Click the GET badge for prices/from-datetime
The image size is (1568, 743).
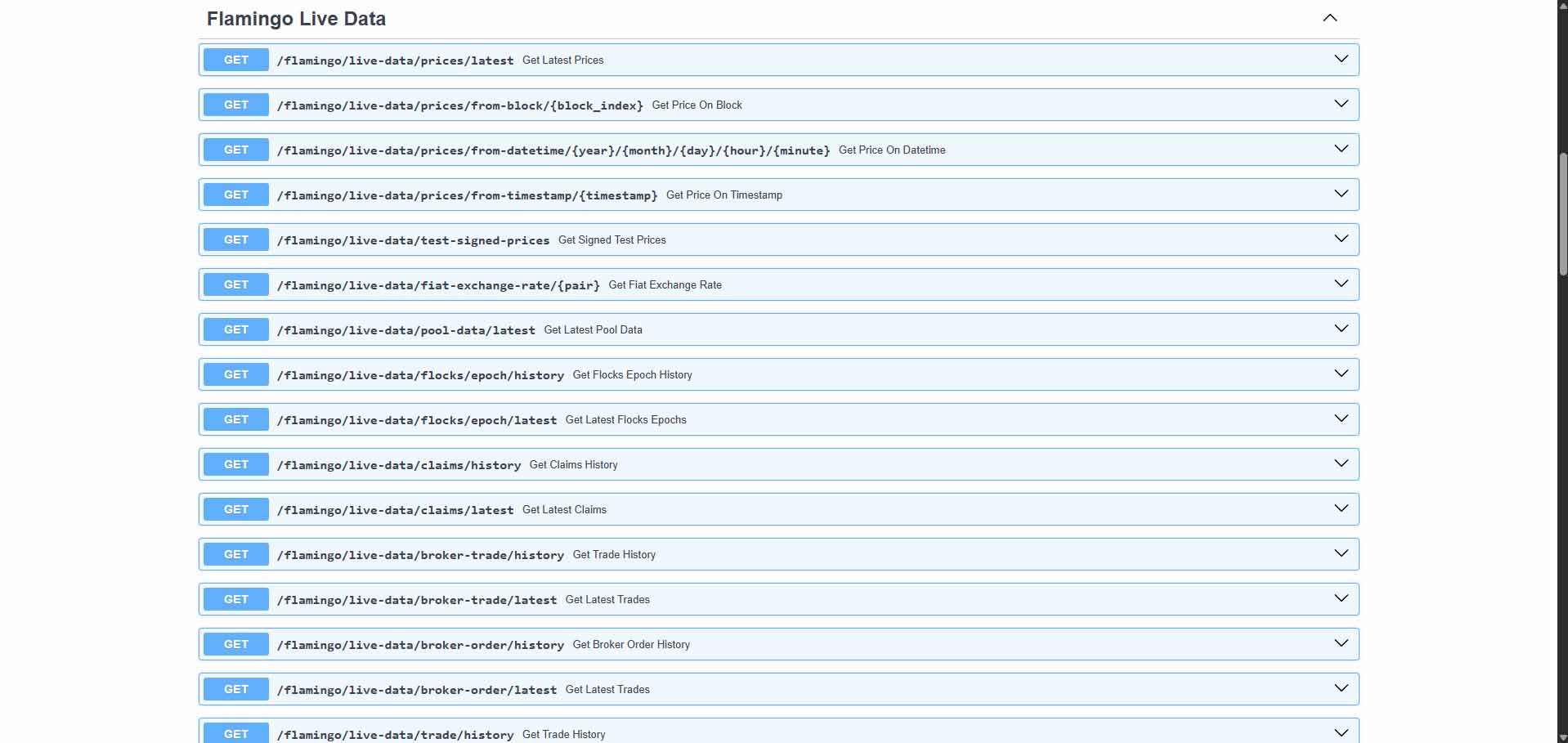tap(236, 150)
